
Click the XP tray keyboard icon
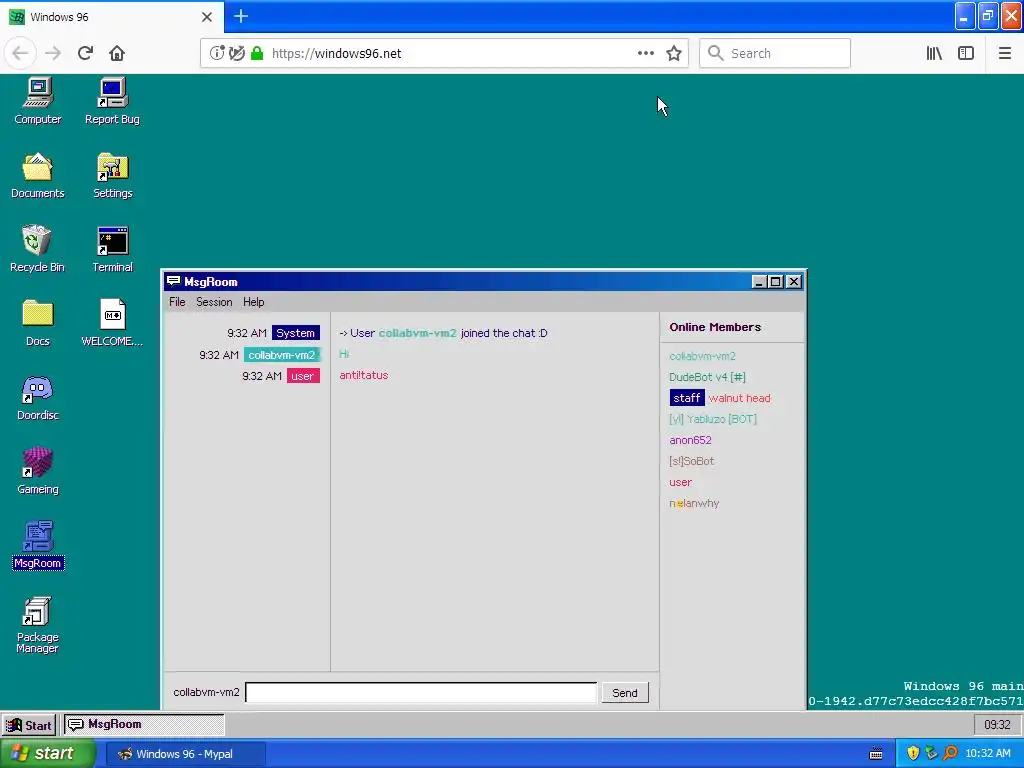876,754
